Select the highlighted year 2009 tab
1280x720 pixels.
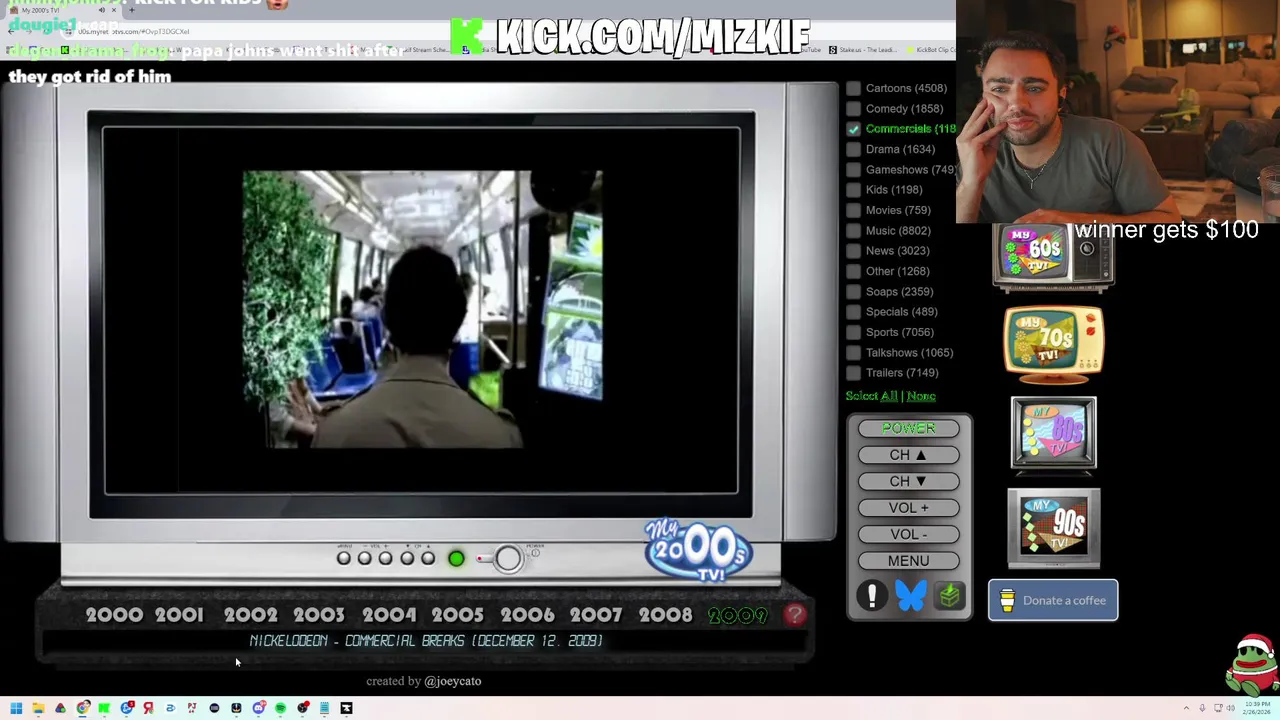click(x=738, y=616)
